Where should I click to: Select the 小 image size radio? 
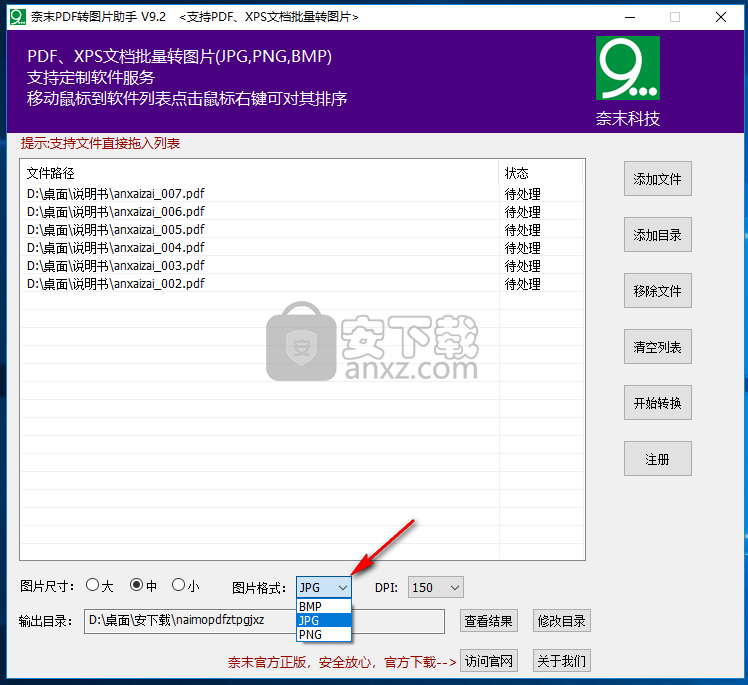click(178, 585)
